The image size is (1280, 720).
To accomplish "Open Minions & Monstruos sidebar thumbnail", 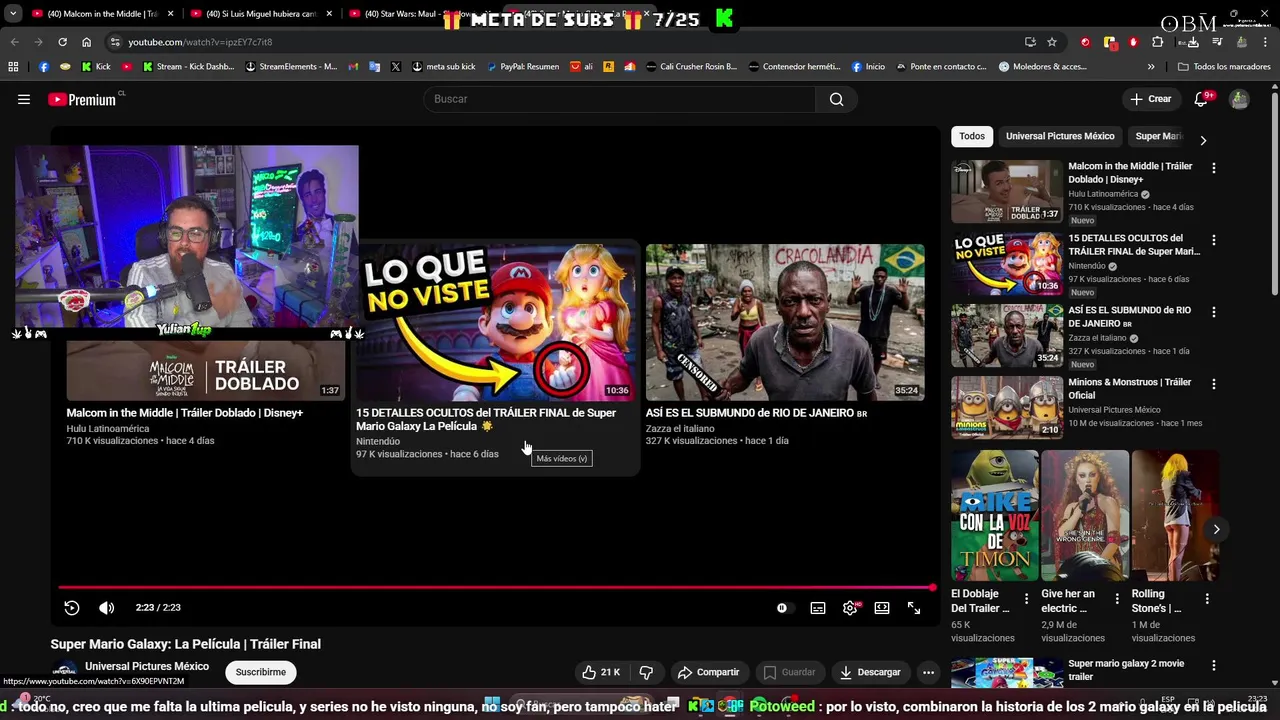I will 1007,407.
